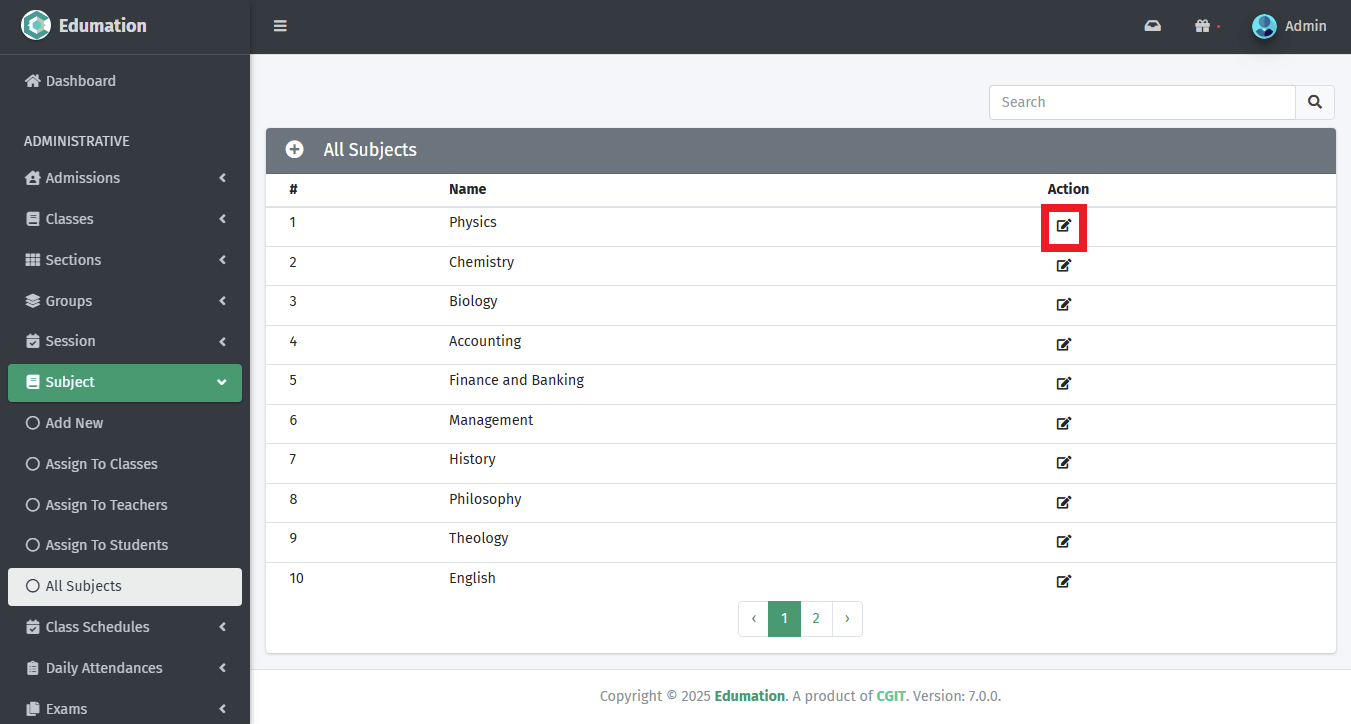Expand the Session menu
The width and height of the screenshot is (1351, 724).
coord(125,341)
